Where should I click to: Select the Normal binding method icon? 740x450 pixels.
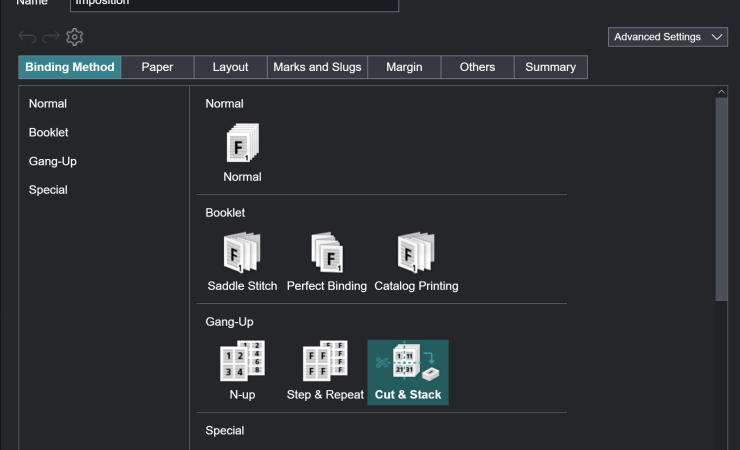tap(242, 145)
